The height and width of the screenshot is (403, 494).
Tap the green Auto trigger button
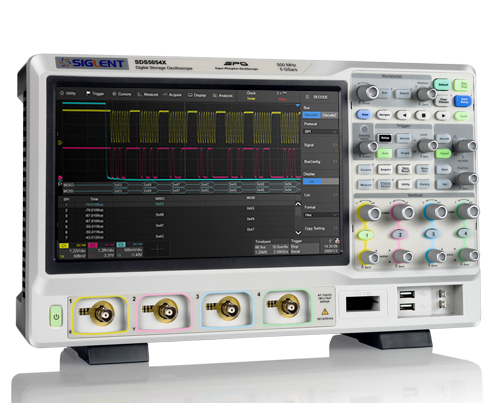(x=384, y=153)
